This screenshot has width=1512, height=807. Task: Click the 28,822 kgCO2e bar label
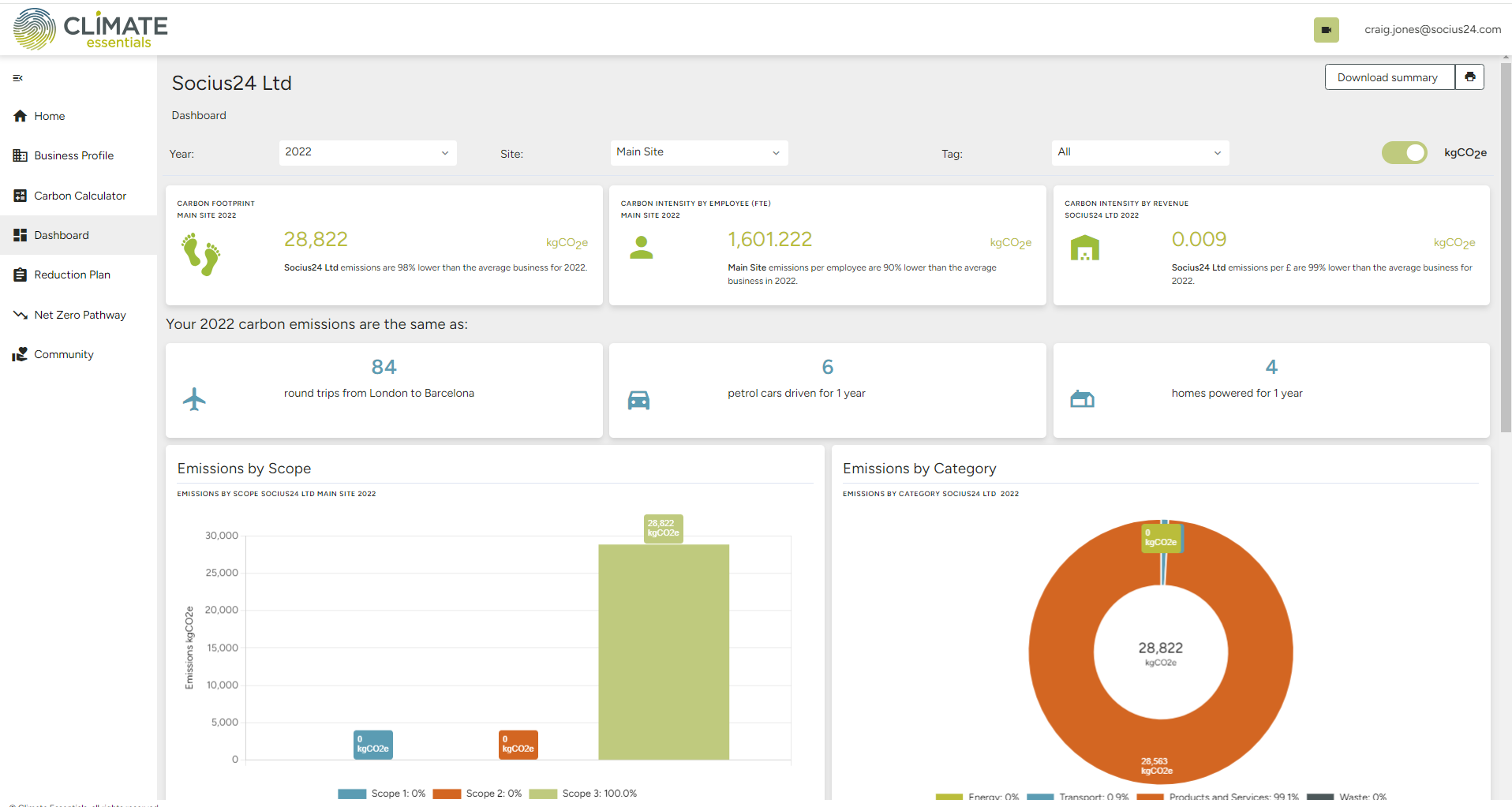click(664, 529)
